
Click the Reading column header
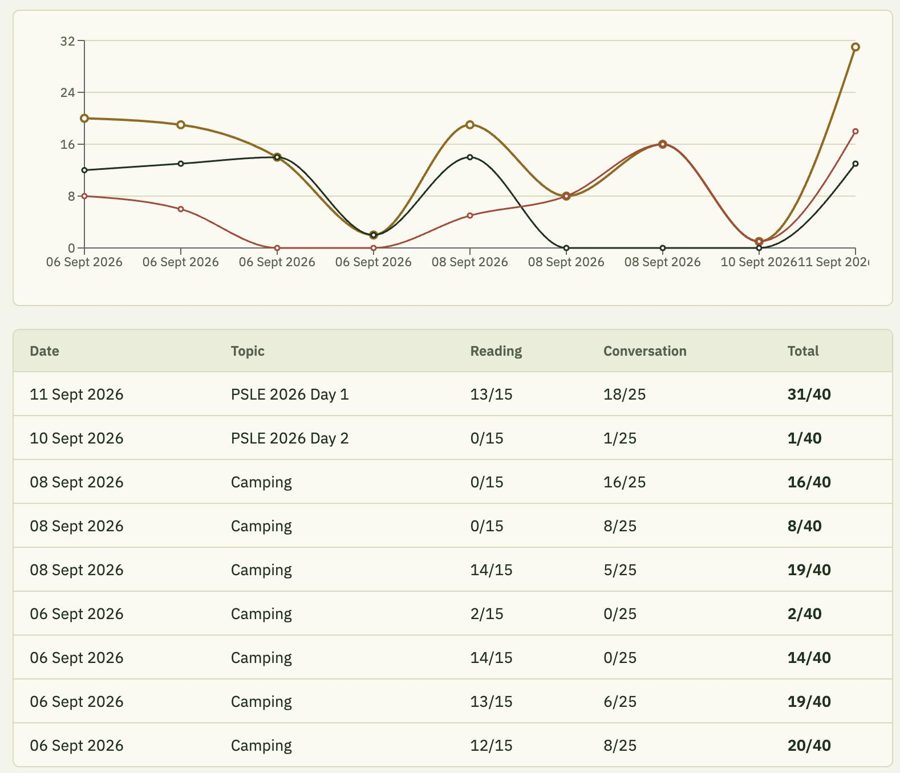point(496,351)
